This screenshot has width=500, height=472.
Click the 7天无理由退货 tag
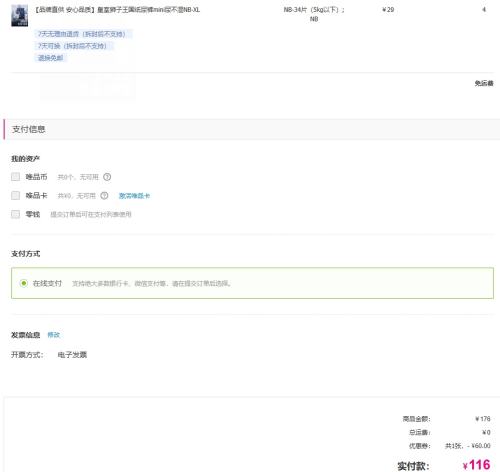(82, 34)
